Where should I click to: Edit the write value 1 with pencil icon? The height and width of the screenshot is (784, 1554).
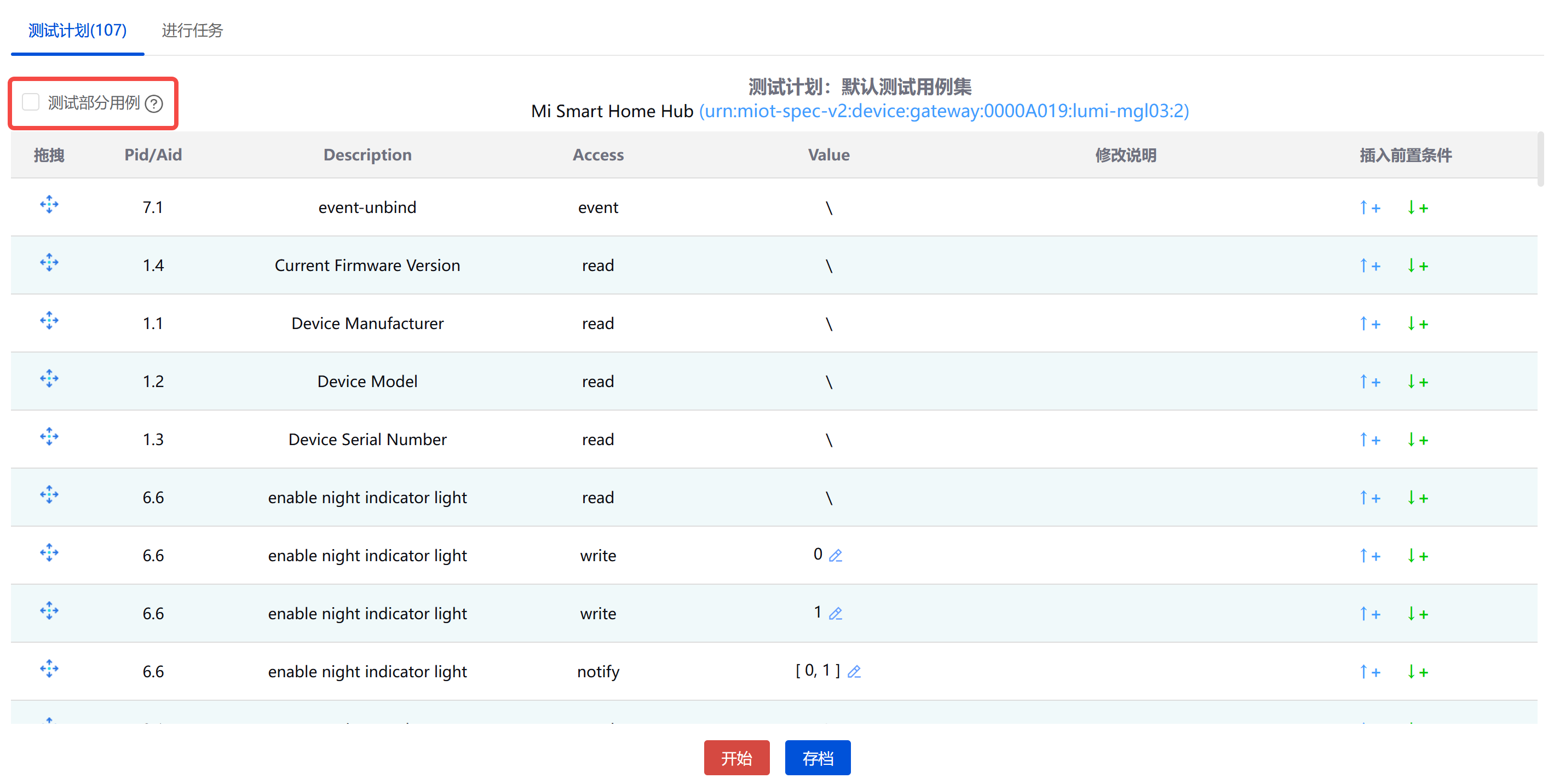(x=836, y=613)
